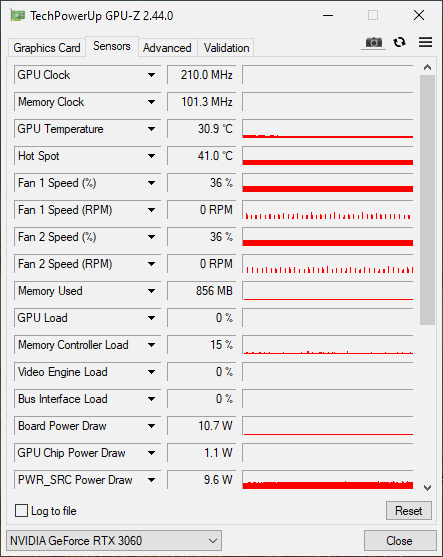Expand the GPU Clock sensor dropdown arrow
The width and height of the screenshot is (443, 557).
pyautogui.click(x=151, y=75)
